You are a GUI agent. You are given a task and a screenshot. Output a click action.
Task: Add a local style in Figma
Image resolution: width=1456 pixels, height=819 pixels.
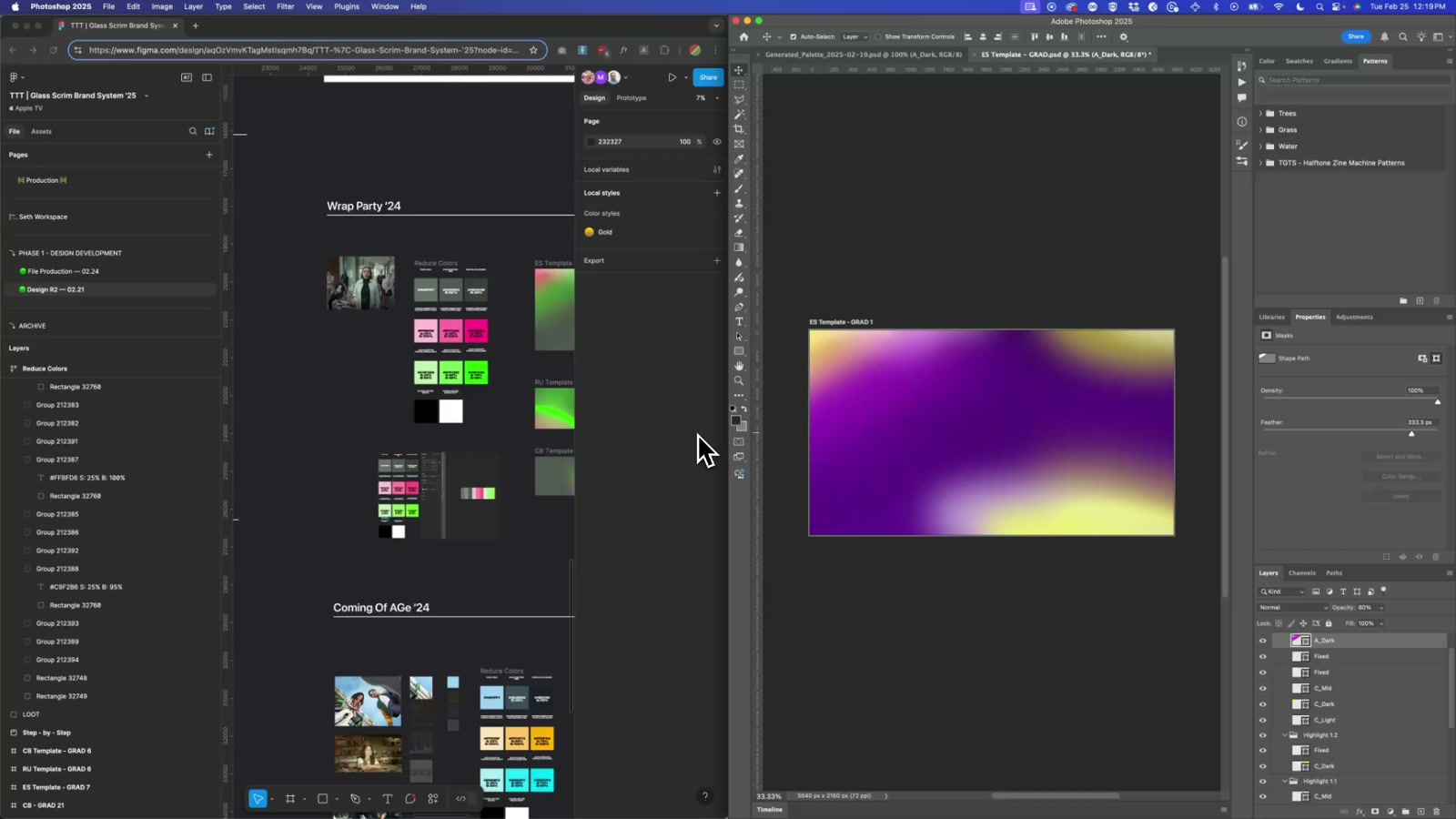[717, 193]
